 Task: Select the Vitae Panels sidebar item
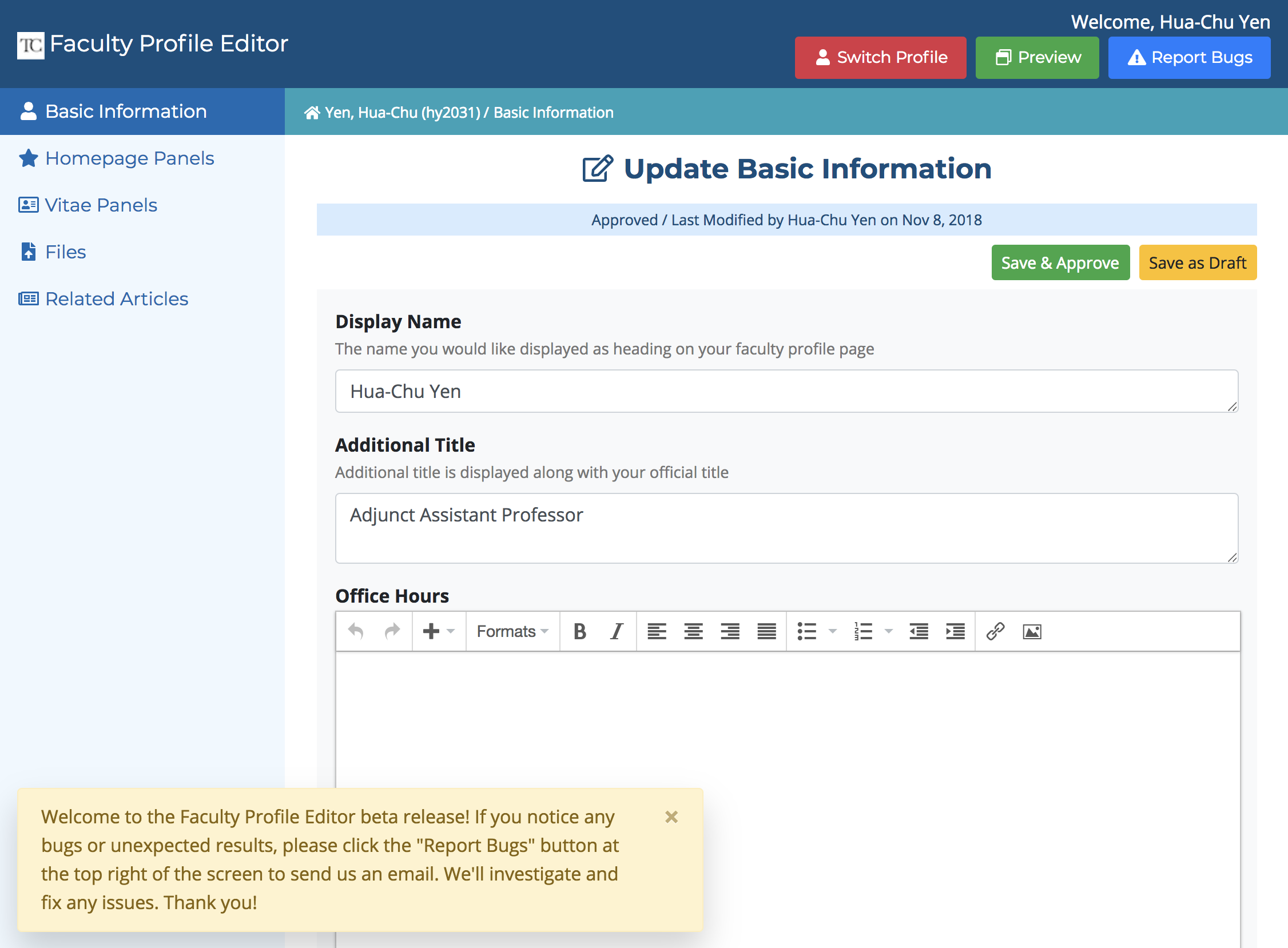101,205
